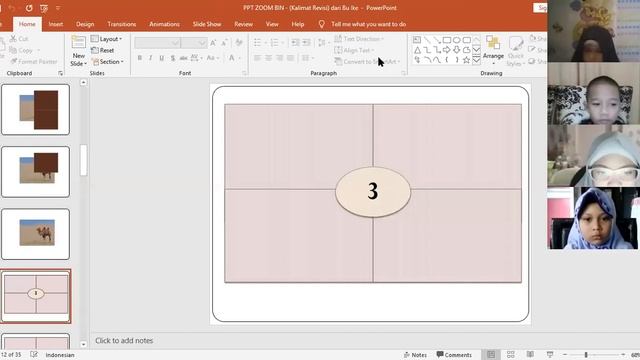This screenshot has height=360, width=640.
Task: Click the New Slide button
Action: pyautogui.click(x=78, y=51)
